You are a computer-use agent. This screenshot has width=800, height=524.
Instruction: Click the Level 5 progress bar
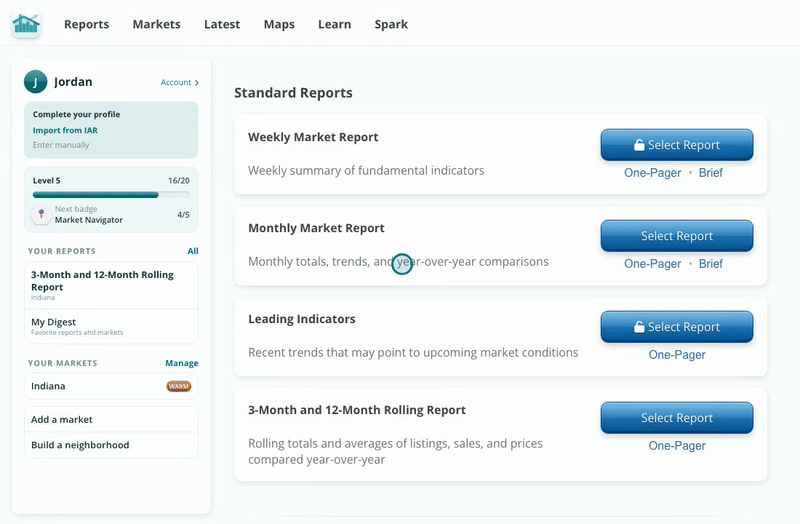click(111, 194)
